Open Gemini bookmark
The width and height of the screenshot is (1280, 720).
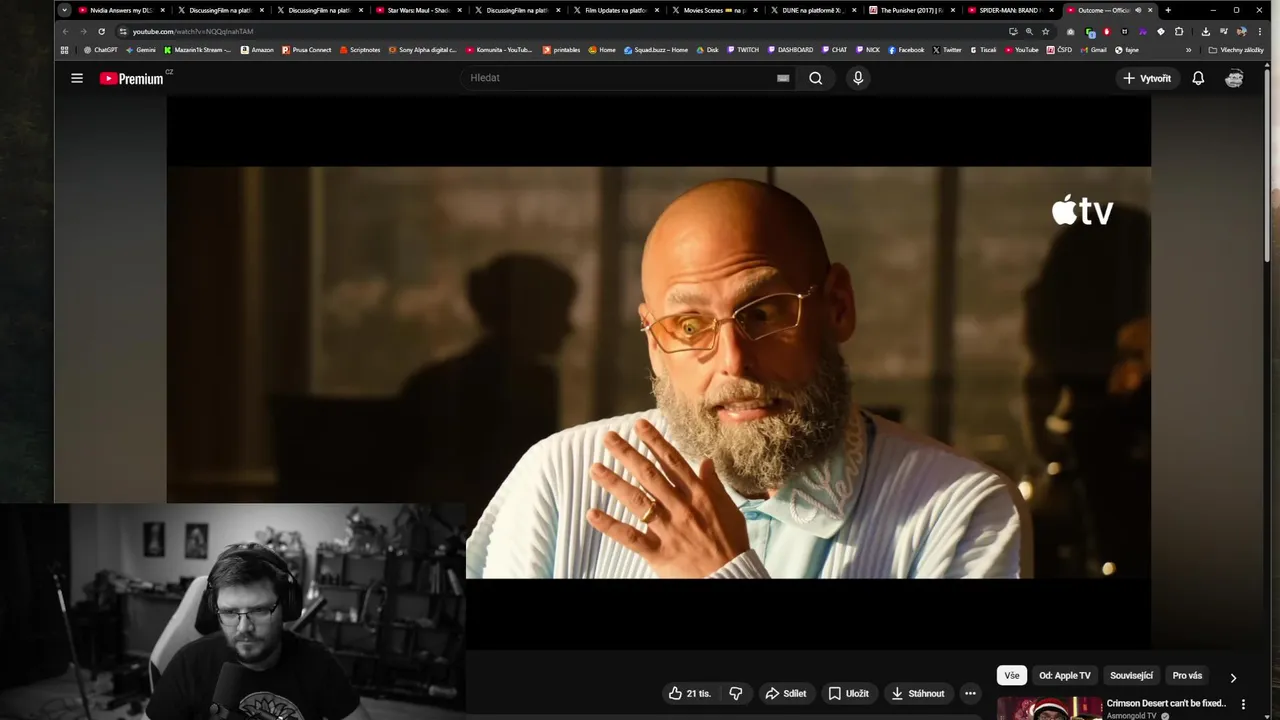coord(141,49)
